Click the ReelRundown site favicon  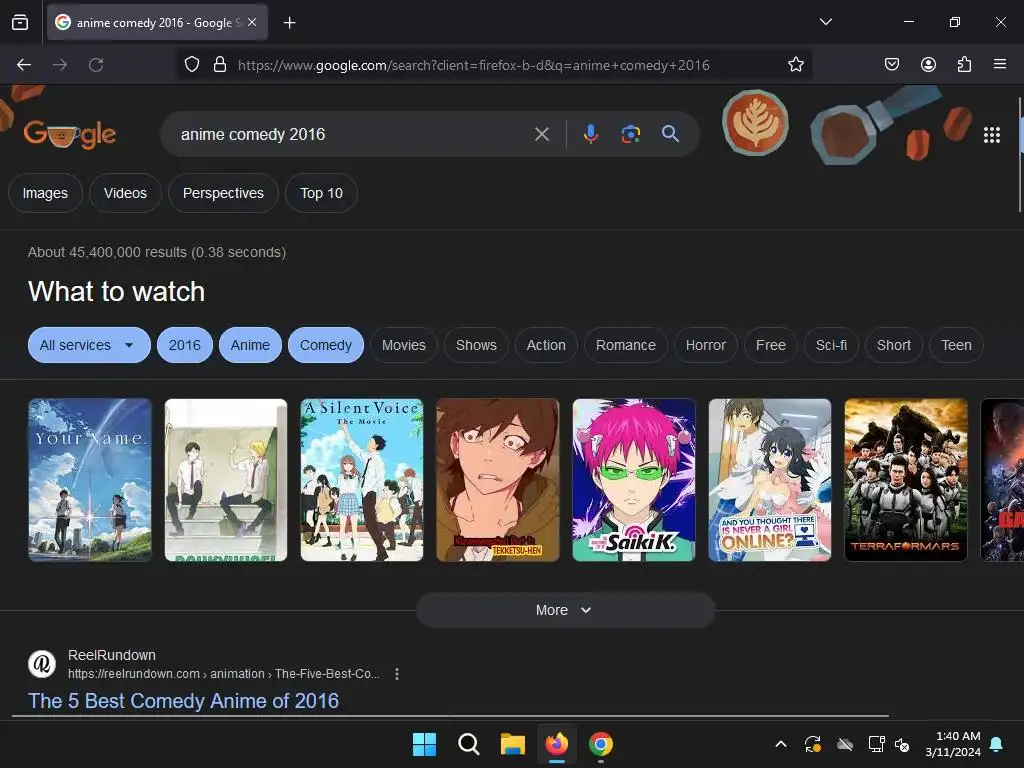(42, 664)
